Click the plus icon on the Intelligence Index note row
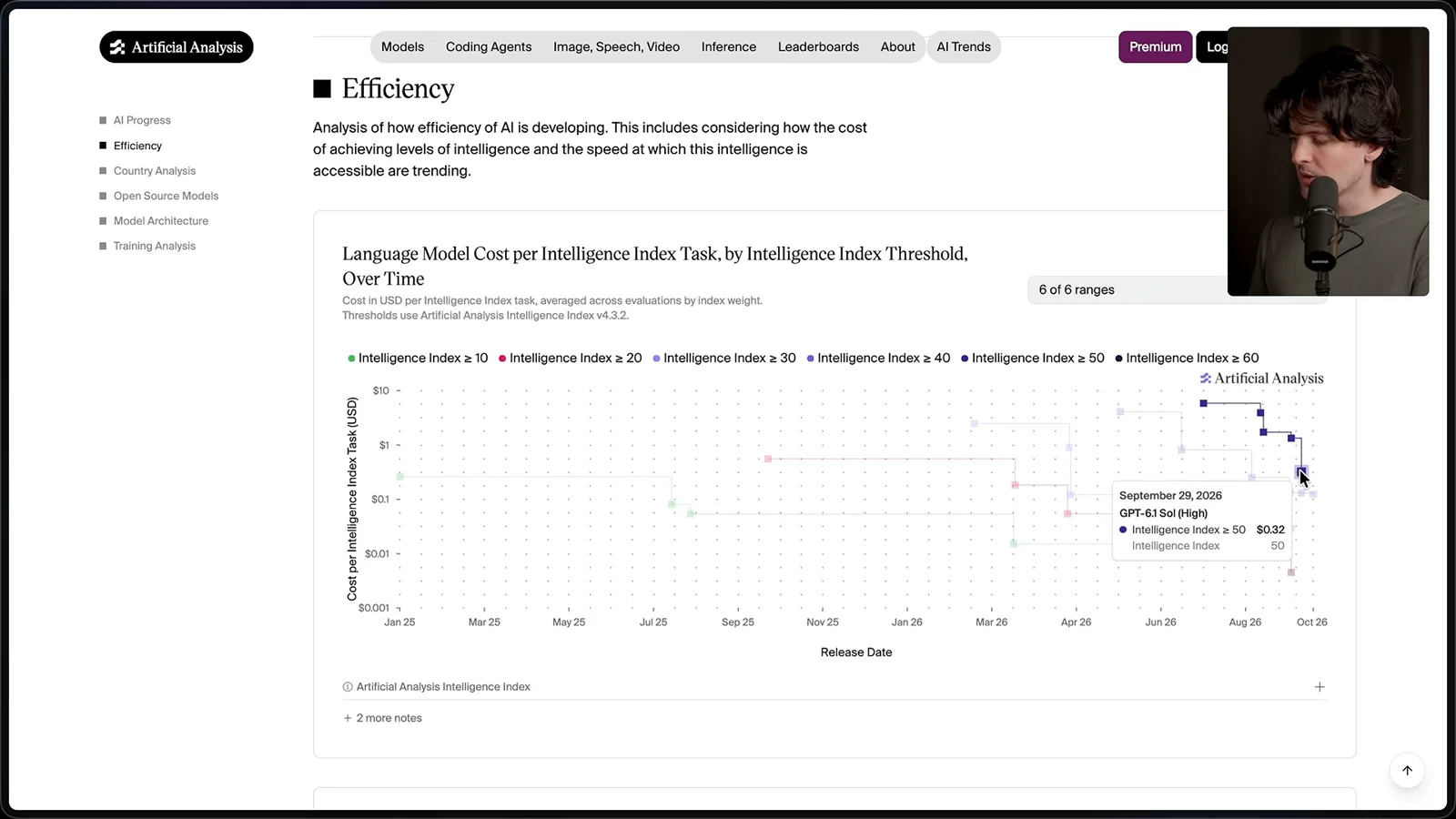The width and height of the screenshot is (1456, 819). click(1319, 687)
